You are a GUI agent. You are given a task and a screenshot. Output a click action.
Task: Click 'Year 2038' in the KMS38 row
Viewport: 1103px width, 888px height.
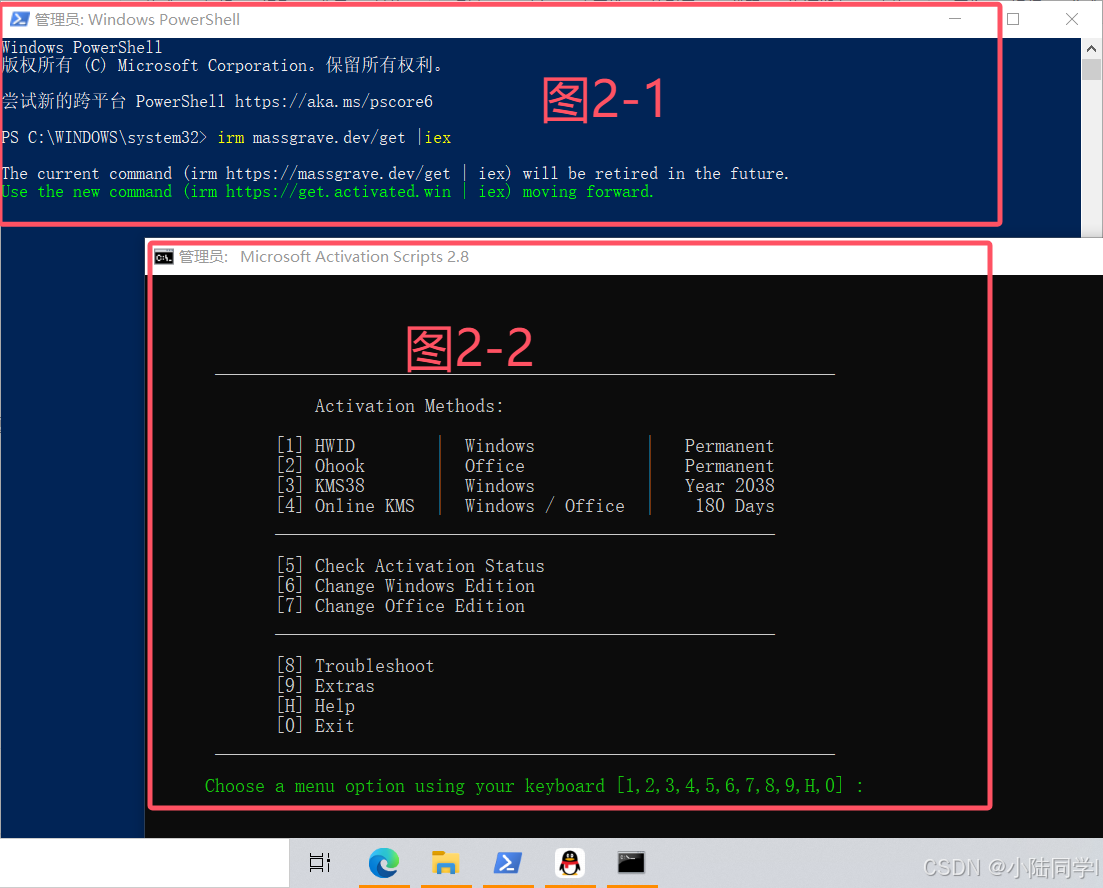729,486
